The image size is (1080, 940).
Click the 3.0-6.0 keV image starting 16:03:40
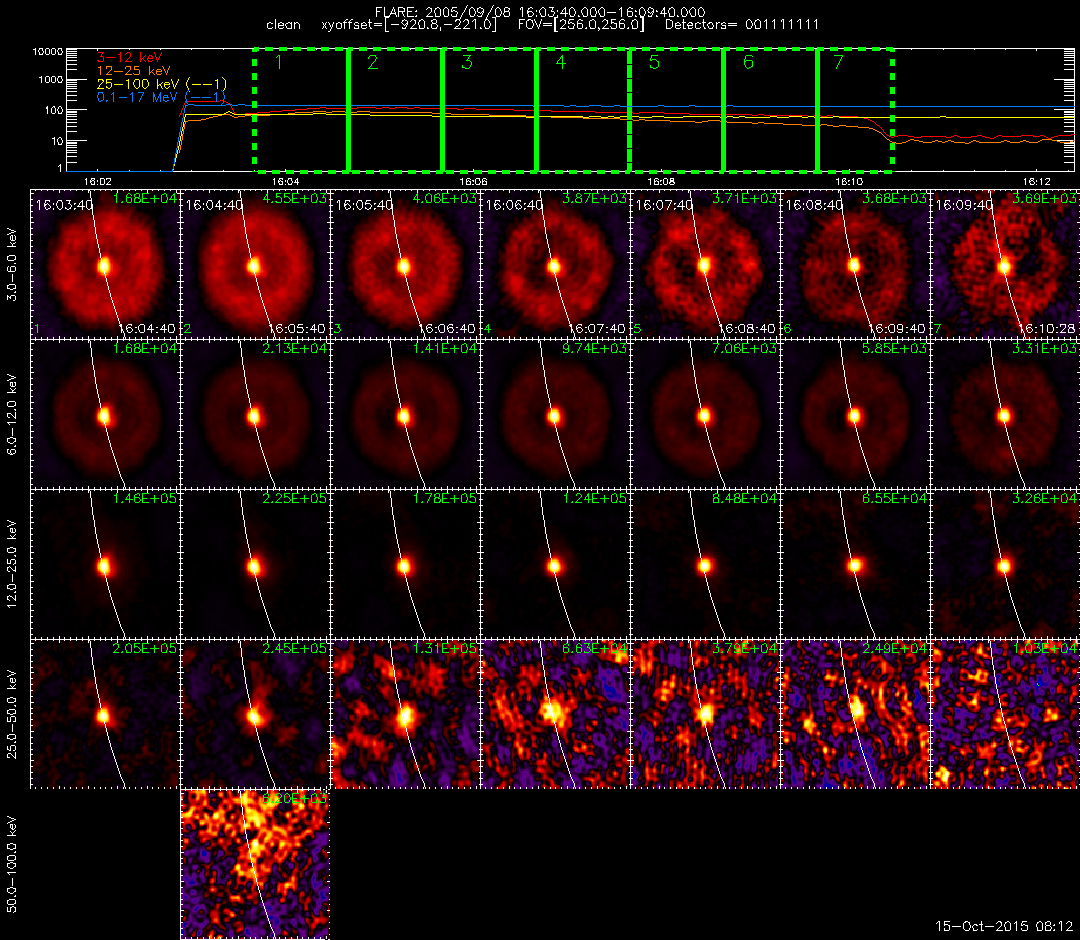[105, 264]
